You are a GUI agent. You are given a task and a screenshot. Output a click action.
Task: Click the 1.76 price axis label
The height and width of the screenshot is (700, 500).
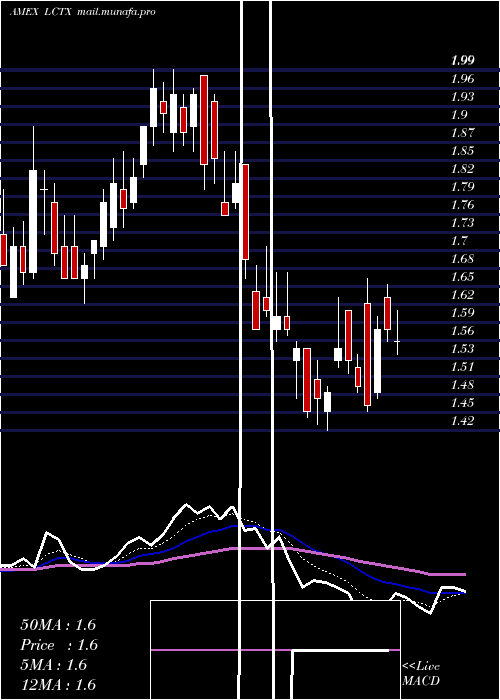click(462, 205)
